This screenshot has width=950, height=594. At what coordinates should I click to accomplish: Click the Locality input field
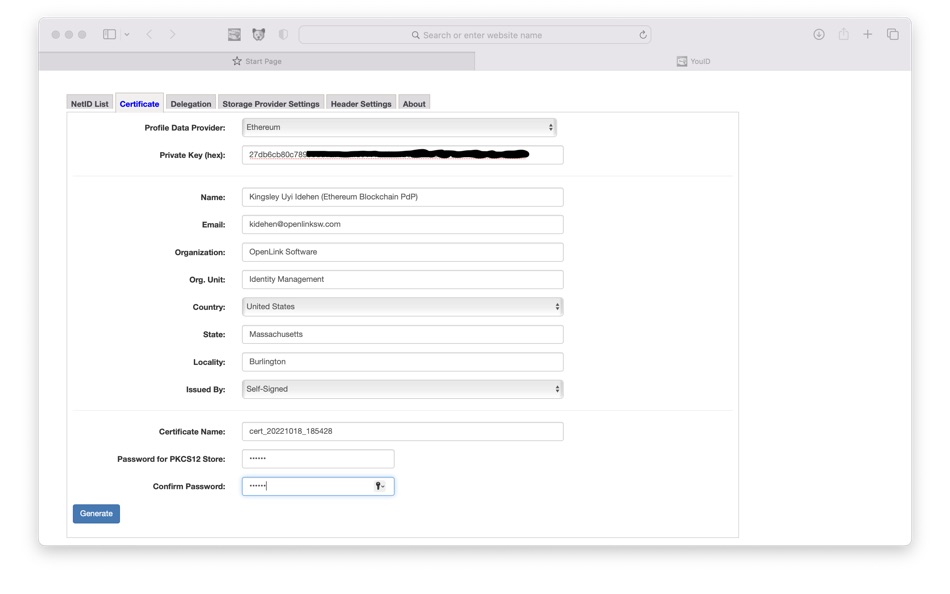click(x=402, y=362)
